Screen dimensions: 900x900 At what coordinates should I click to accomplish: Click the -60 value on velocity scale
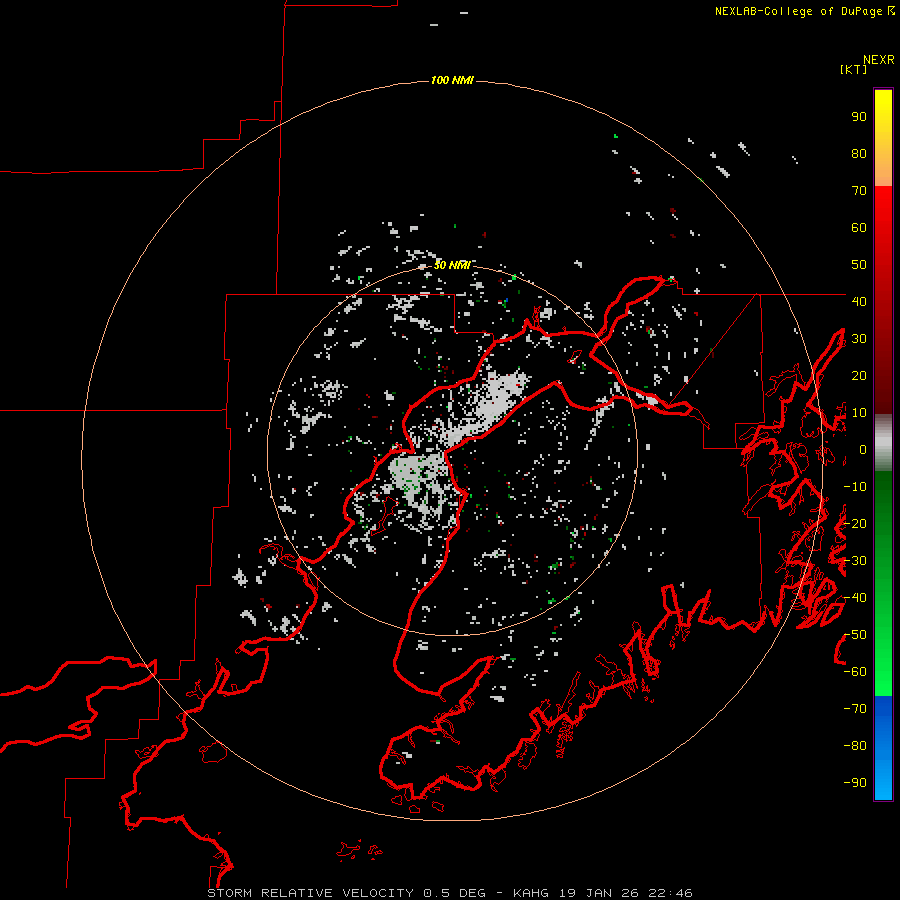(855, 672)
